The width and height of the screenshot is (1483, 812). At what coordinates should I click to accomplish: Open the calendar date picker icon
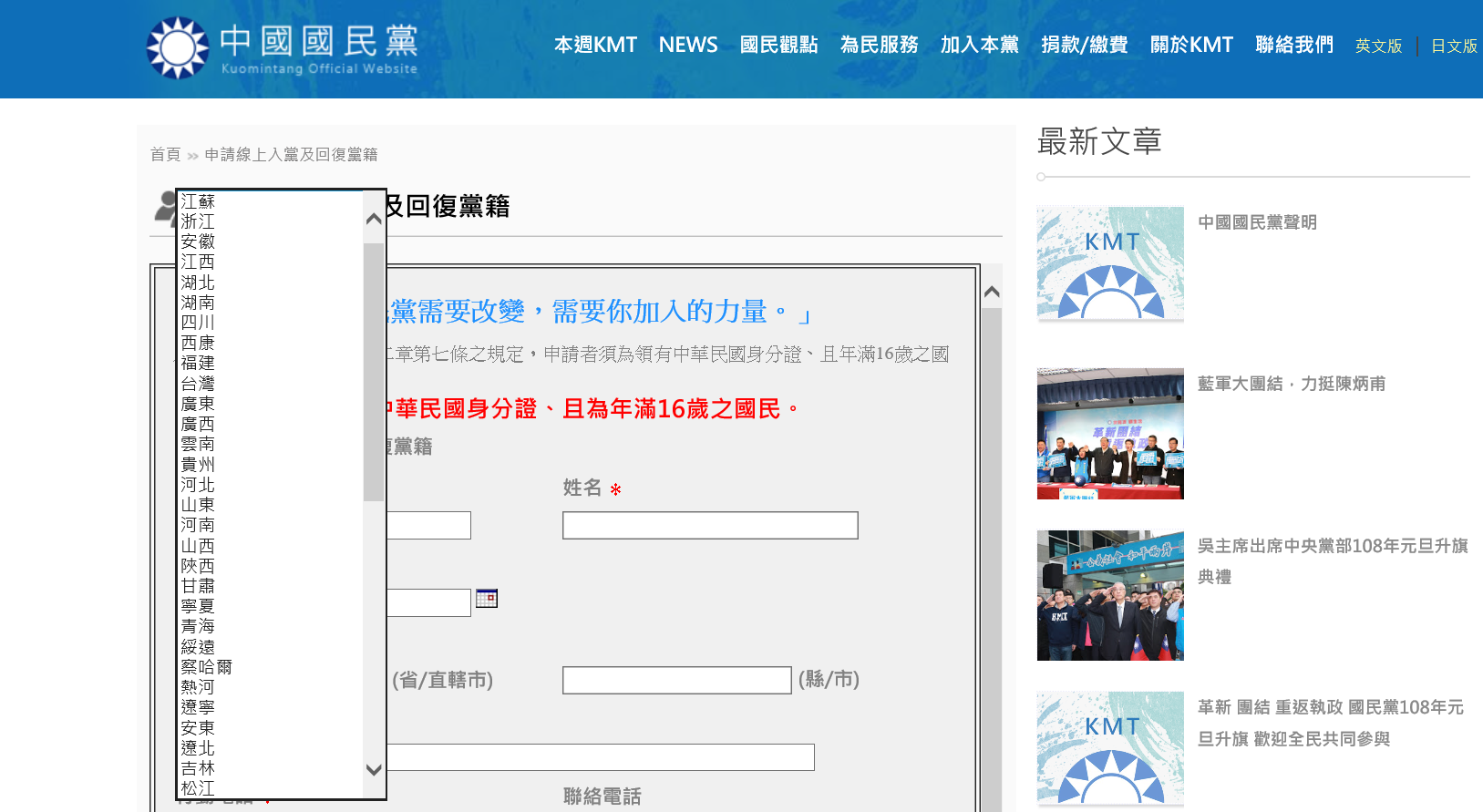tap(487, 599)
